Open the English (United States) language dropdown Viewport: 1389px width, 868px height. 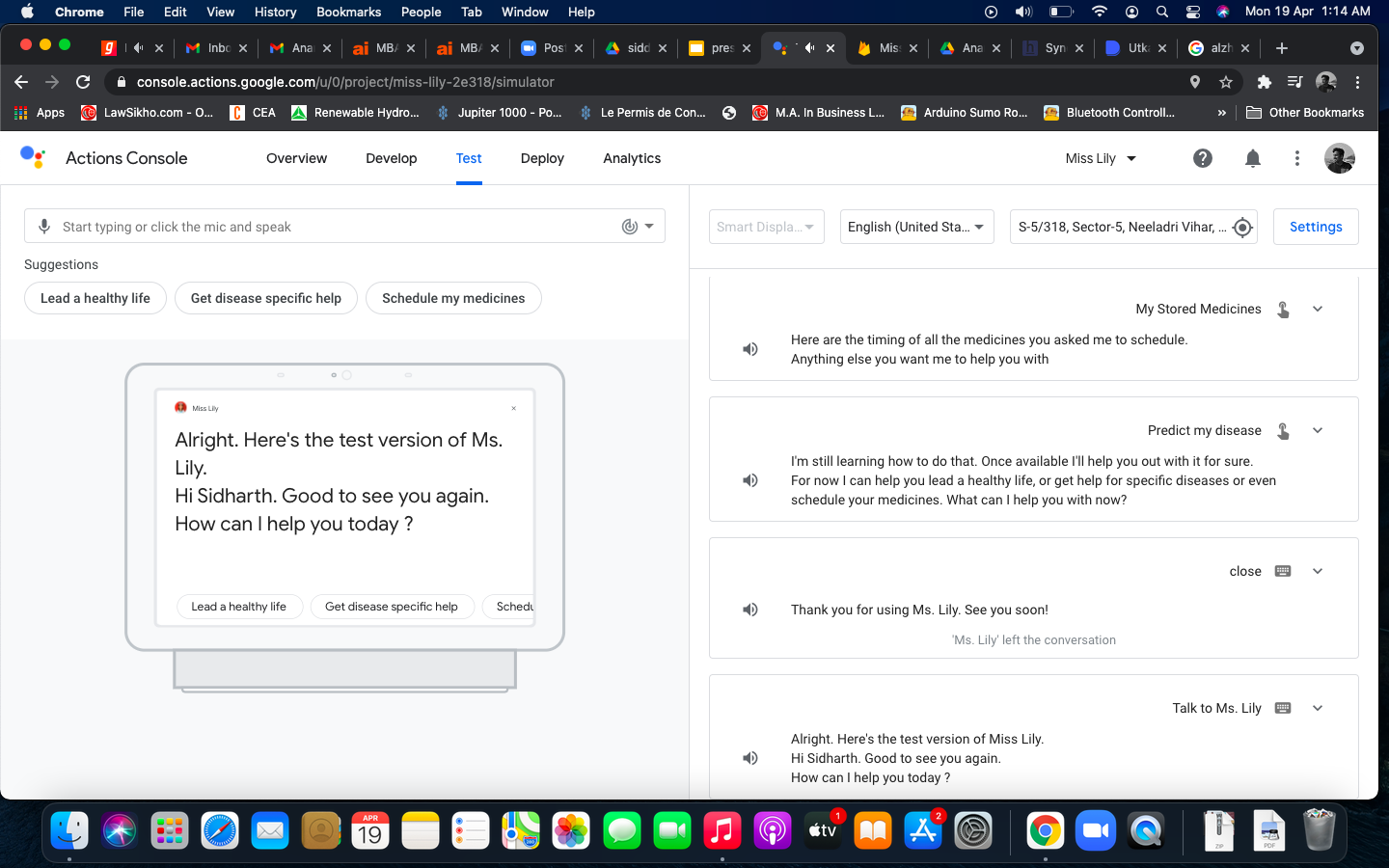click(x=916, y=227)
